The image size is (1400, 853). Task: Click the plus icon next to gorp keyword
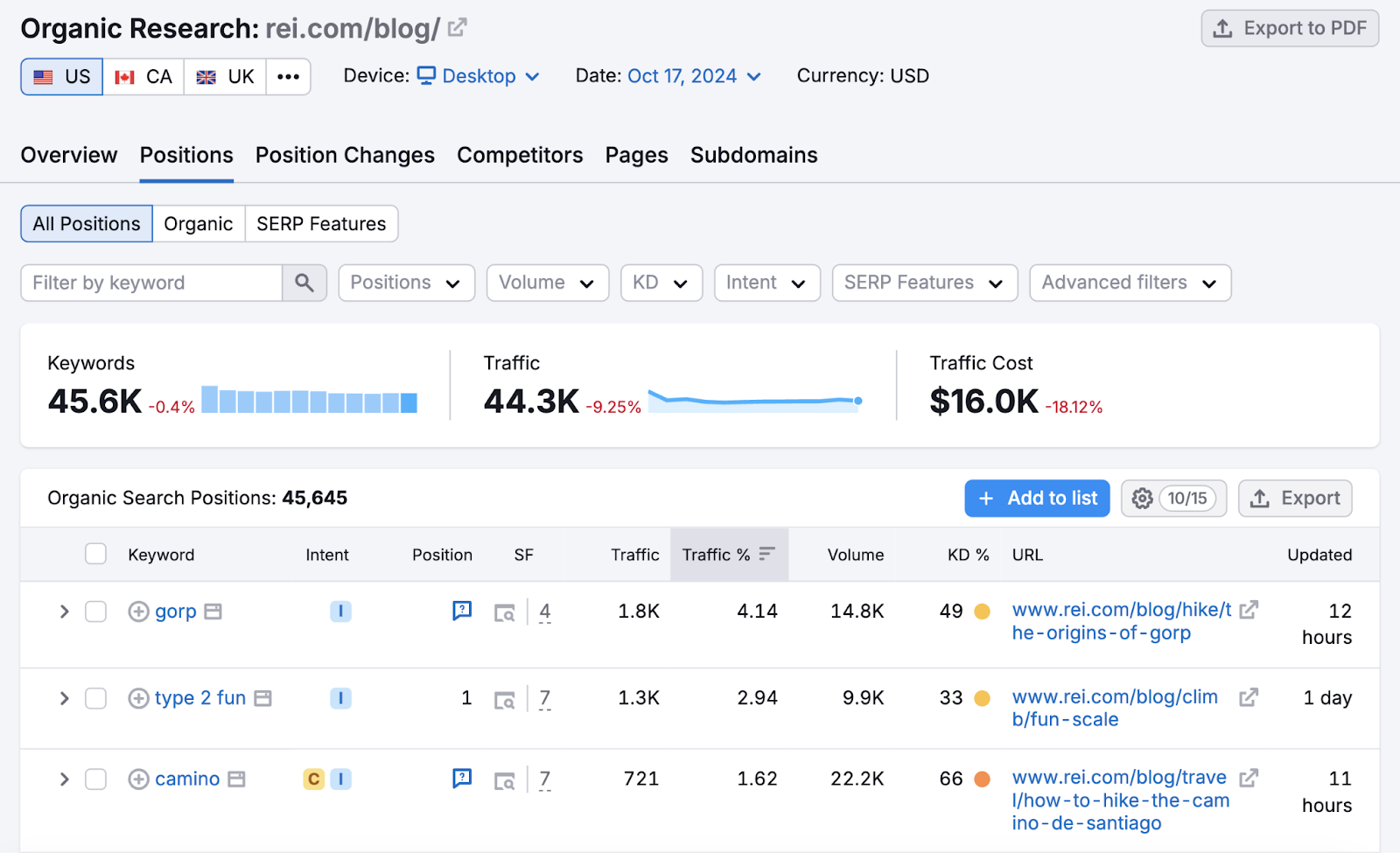(x=139, y=612)
